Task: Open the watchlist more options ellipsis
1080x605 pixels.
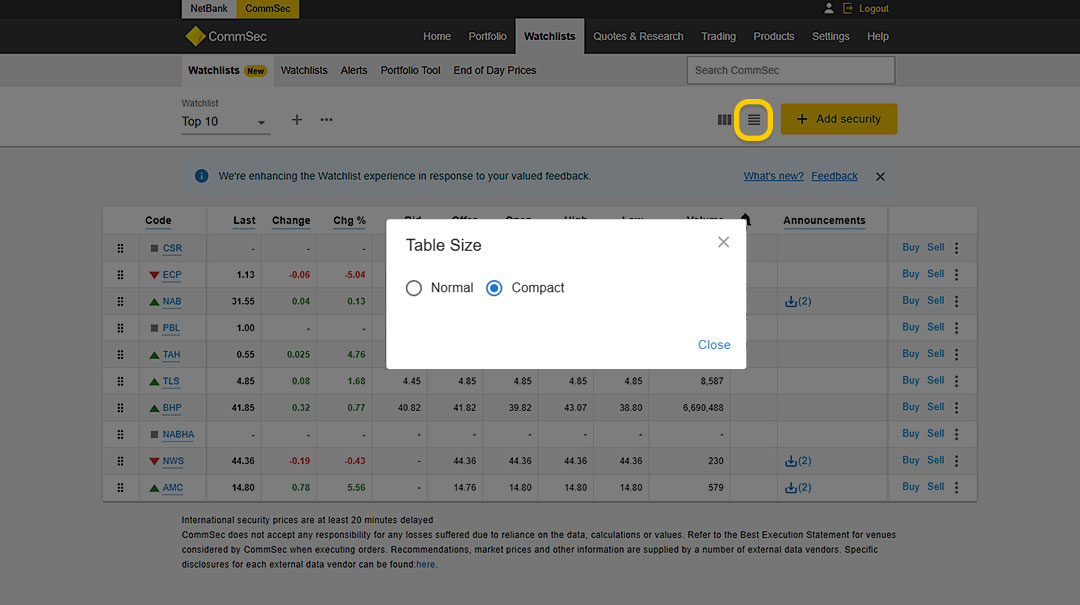Action: pyautogui.click(x=326, y=120)
